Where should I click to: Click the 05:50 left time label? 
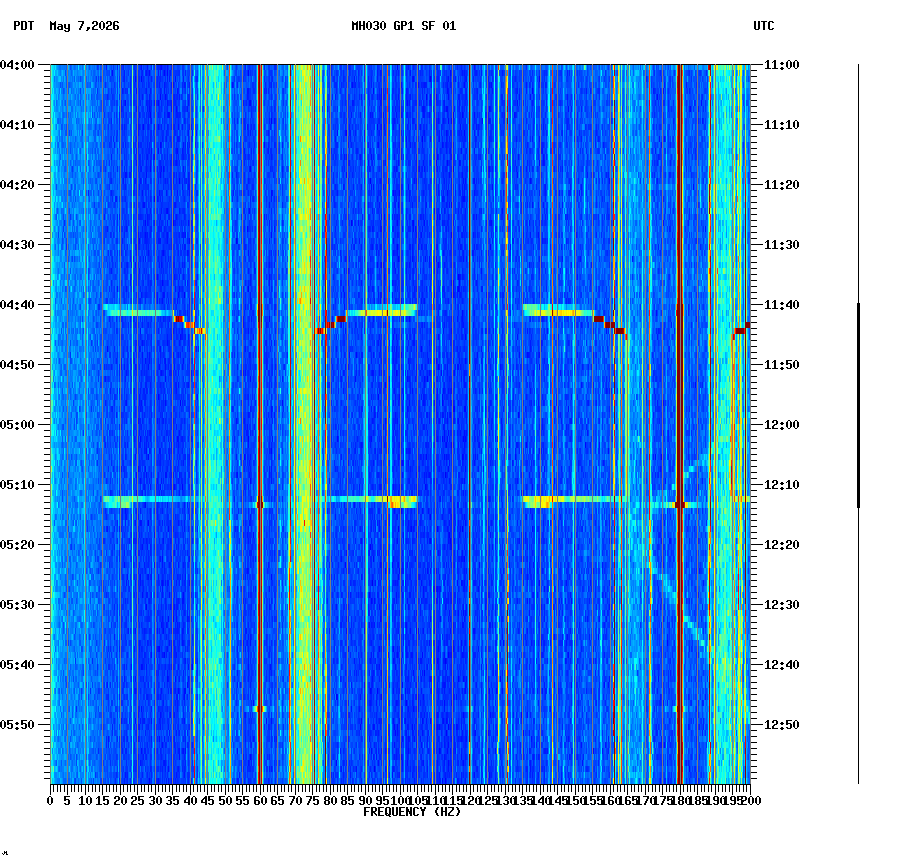point(17,725)
